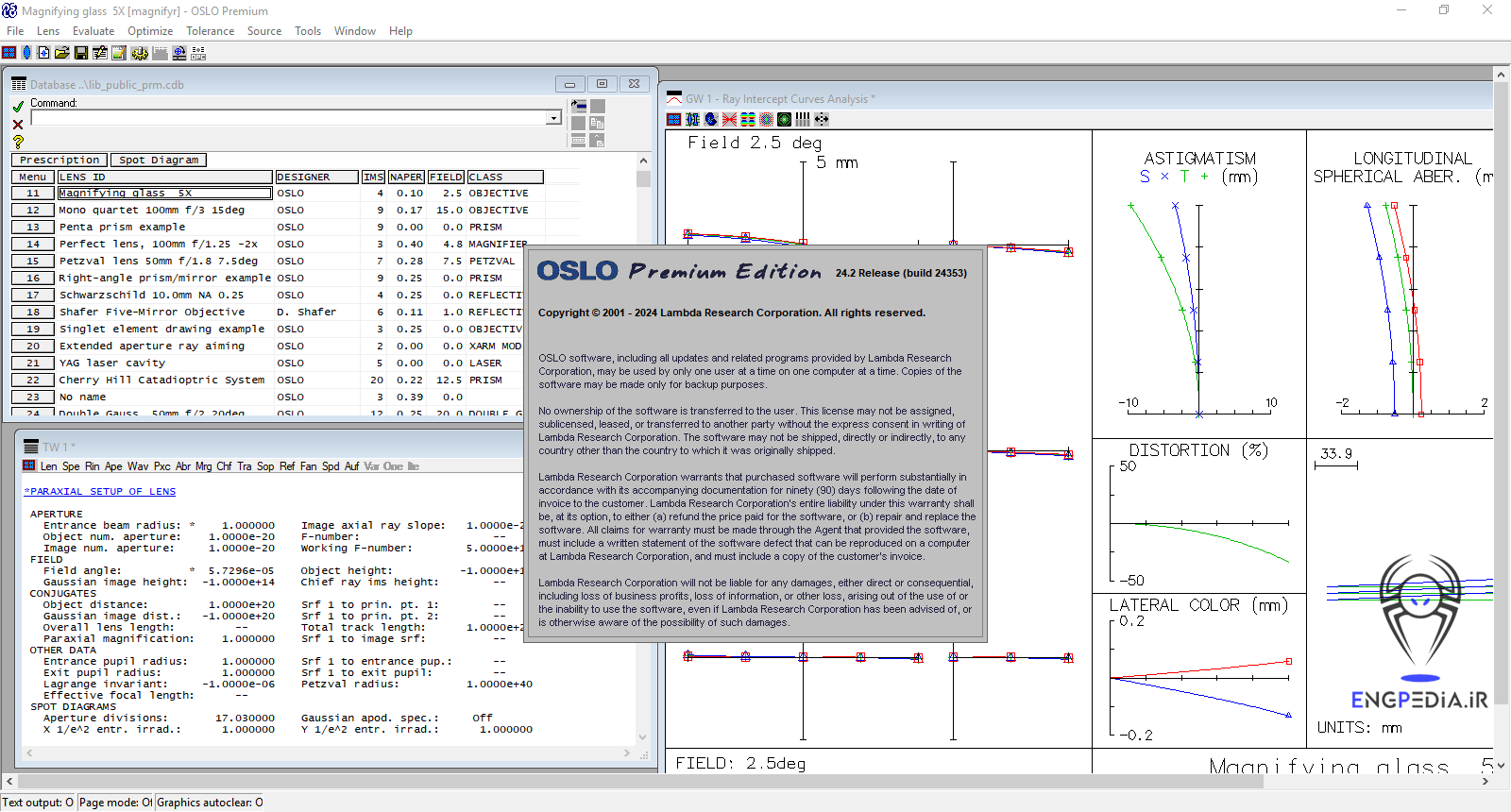
Task: Click the green checkmark to accept command
Action: pyautogui.click(x=18, y=107)
